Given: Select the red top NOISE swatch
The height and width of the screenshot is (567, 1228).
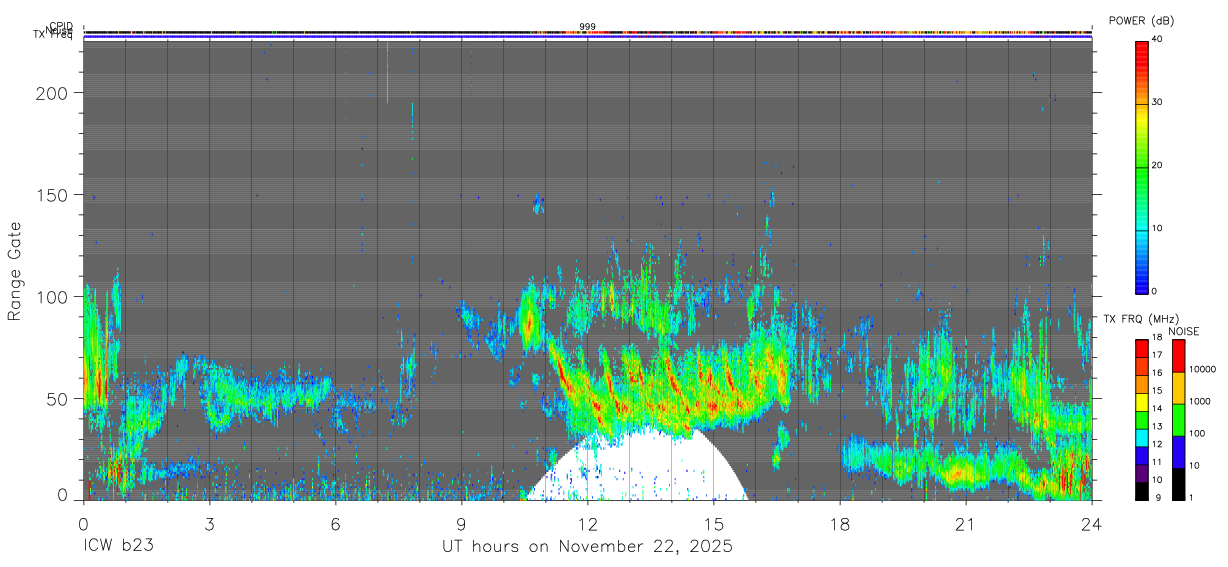Looking at the screenshot, I should pos(1178,356).
